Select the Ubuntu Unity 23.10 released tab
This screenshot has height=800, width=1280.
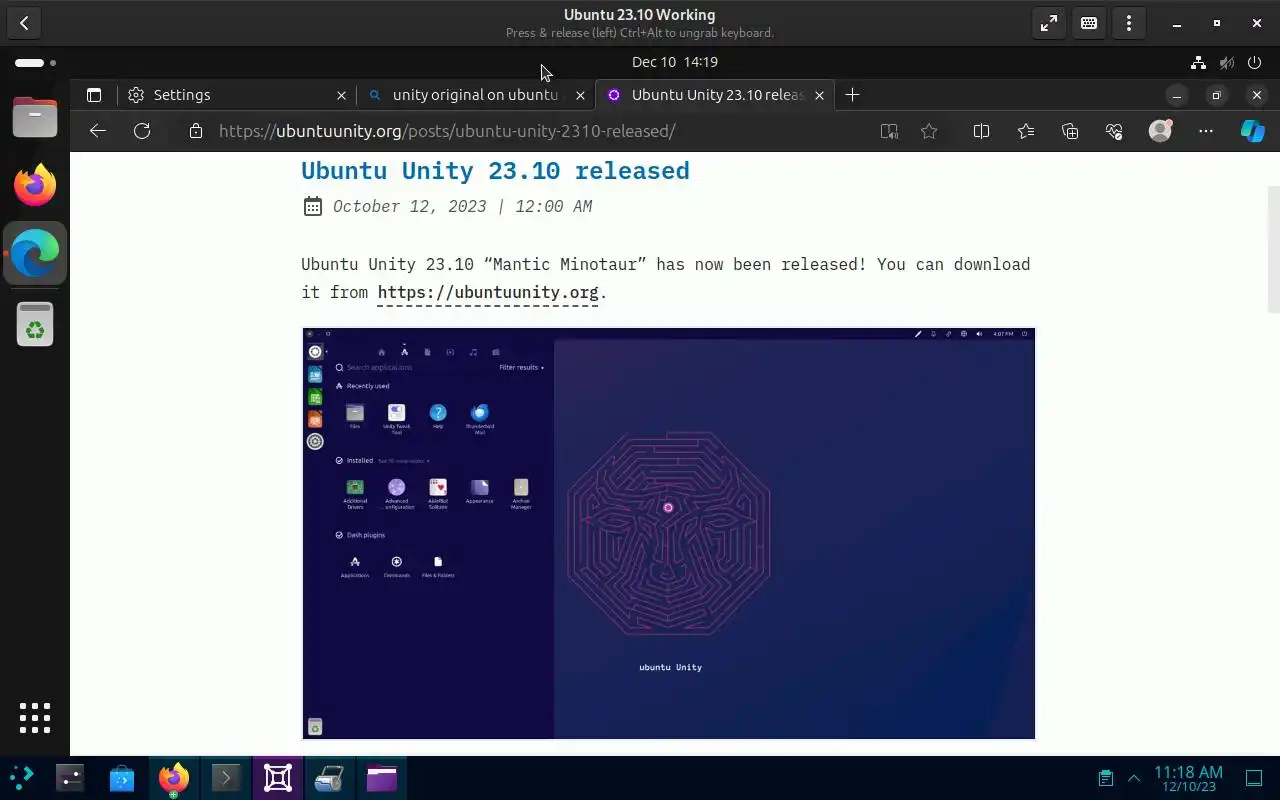[715, 95]
